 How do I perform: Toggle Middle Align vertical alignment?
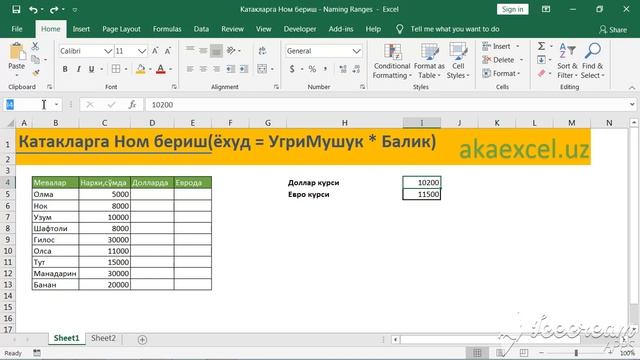click(203, 50)
